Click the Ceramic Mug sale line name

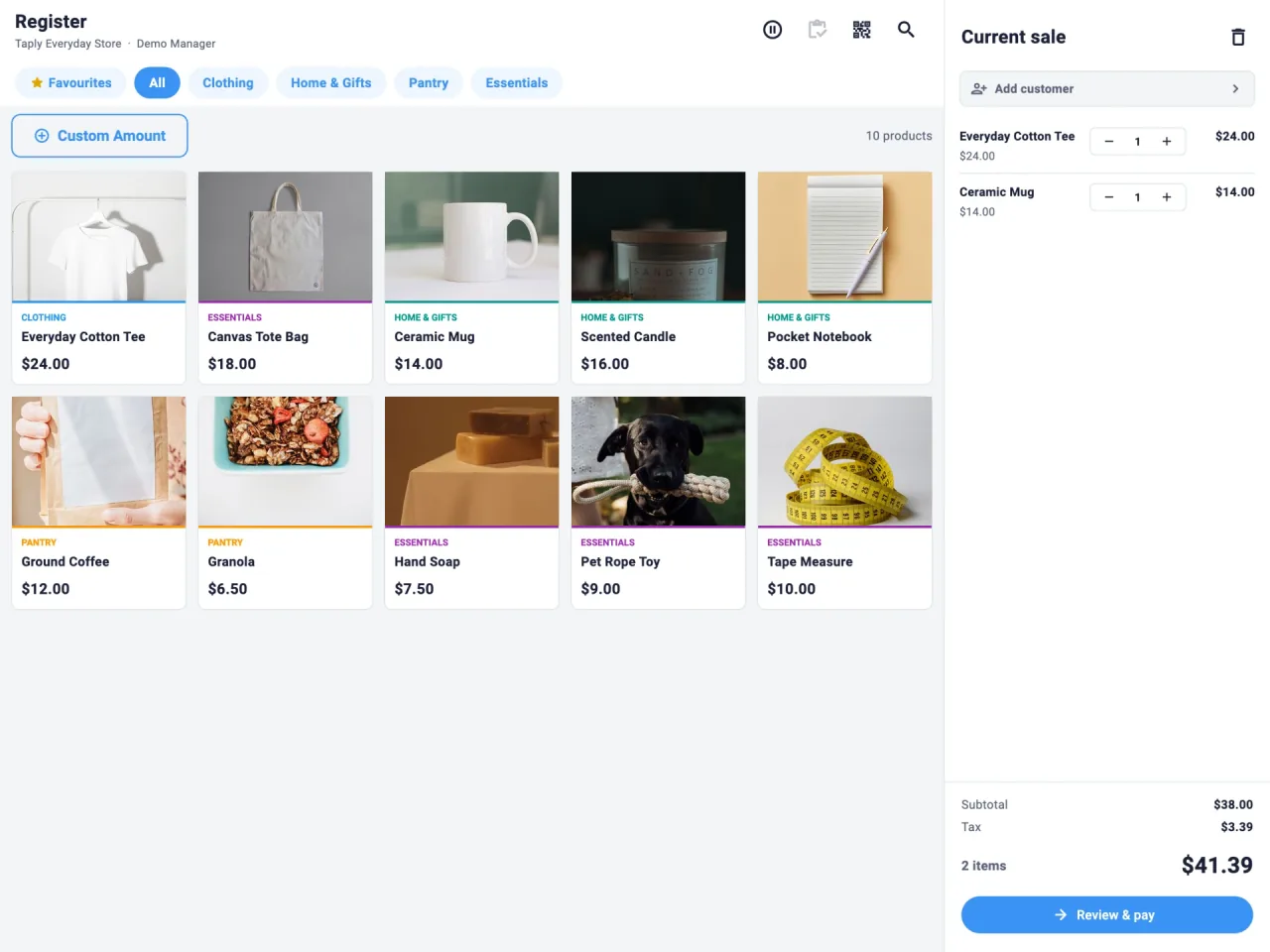(x=997, y=192)
